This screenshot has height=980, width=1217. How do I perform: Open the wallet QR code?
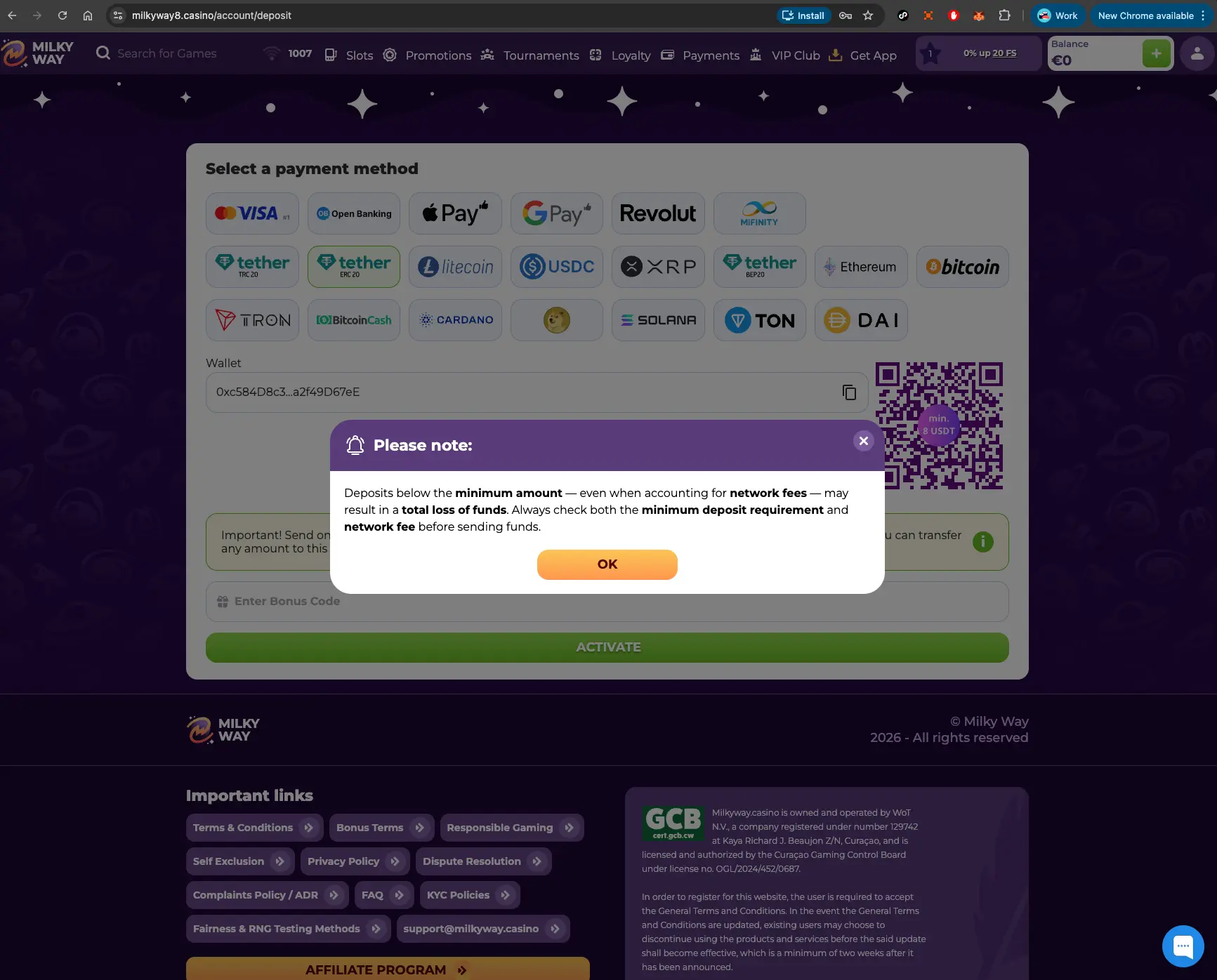939,425
